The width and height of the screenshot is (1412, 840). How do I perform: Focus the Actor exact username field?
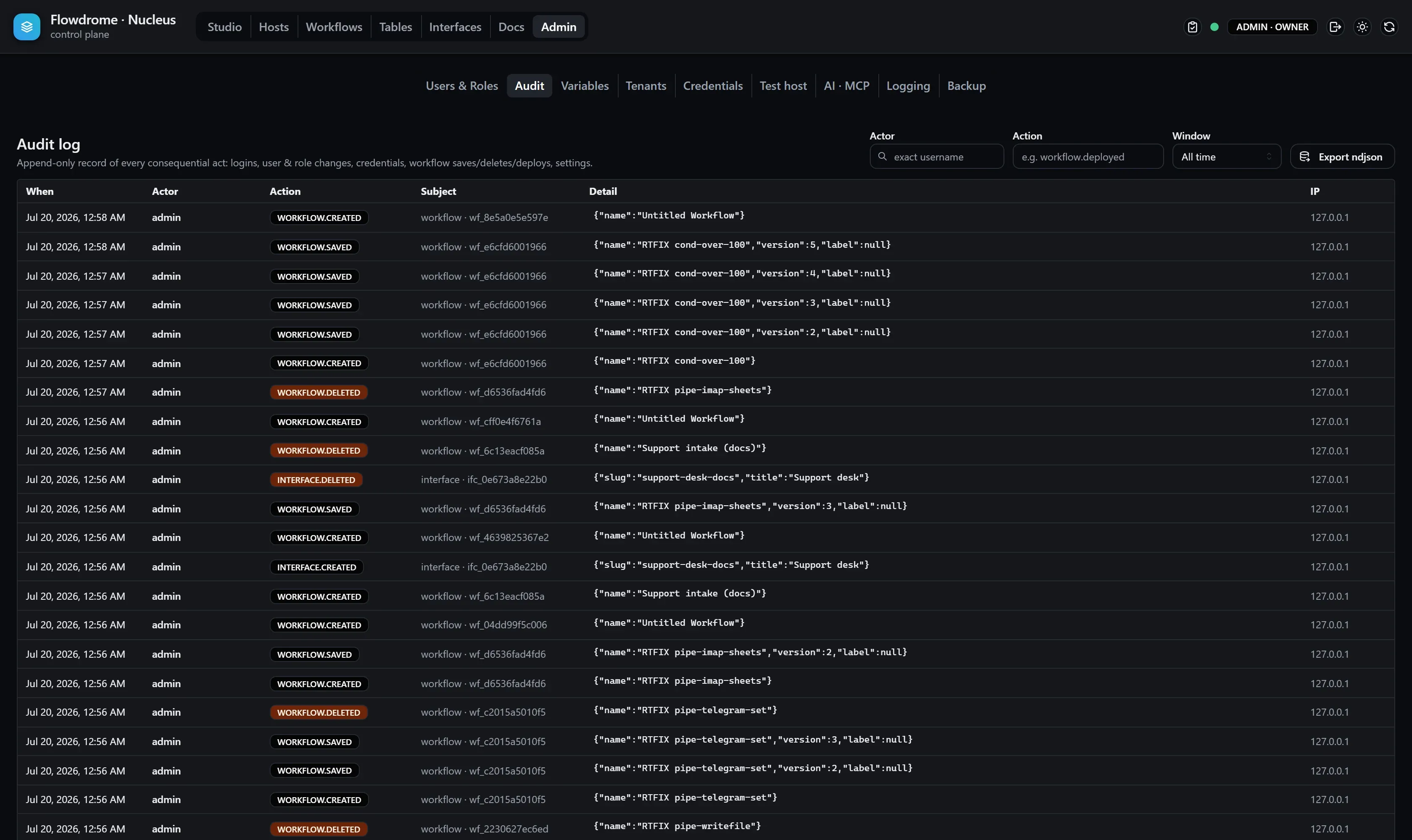(x=937, y=157)
